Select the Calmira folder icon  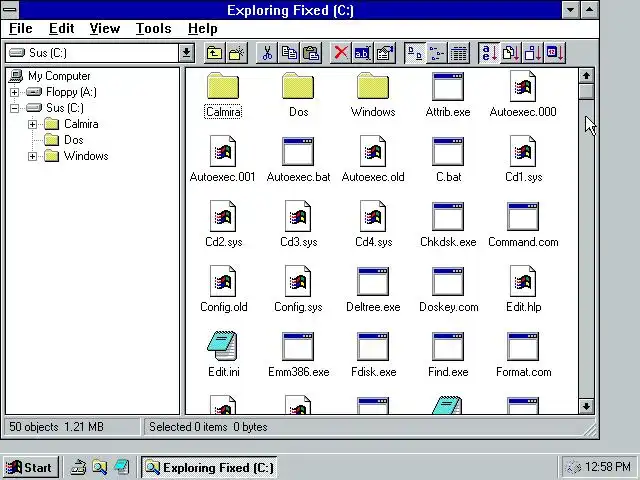coord(223,86)
